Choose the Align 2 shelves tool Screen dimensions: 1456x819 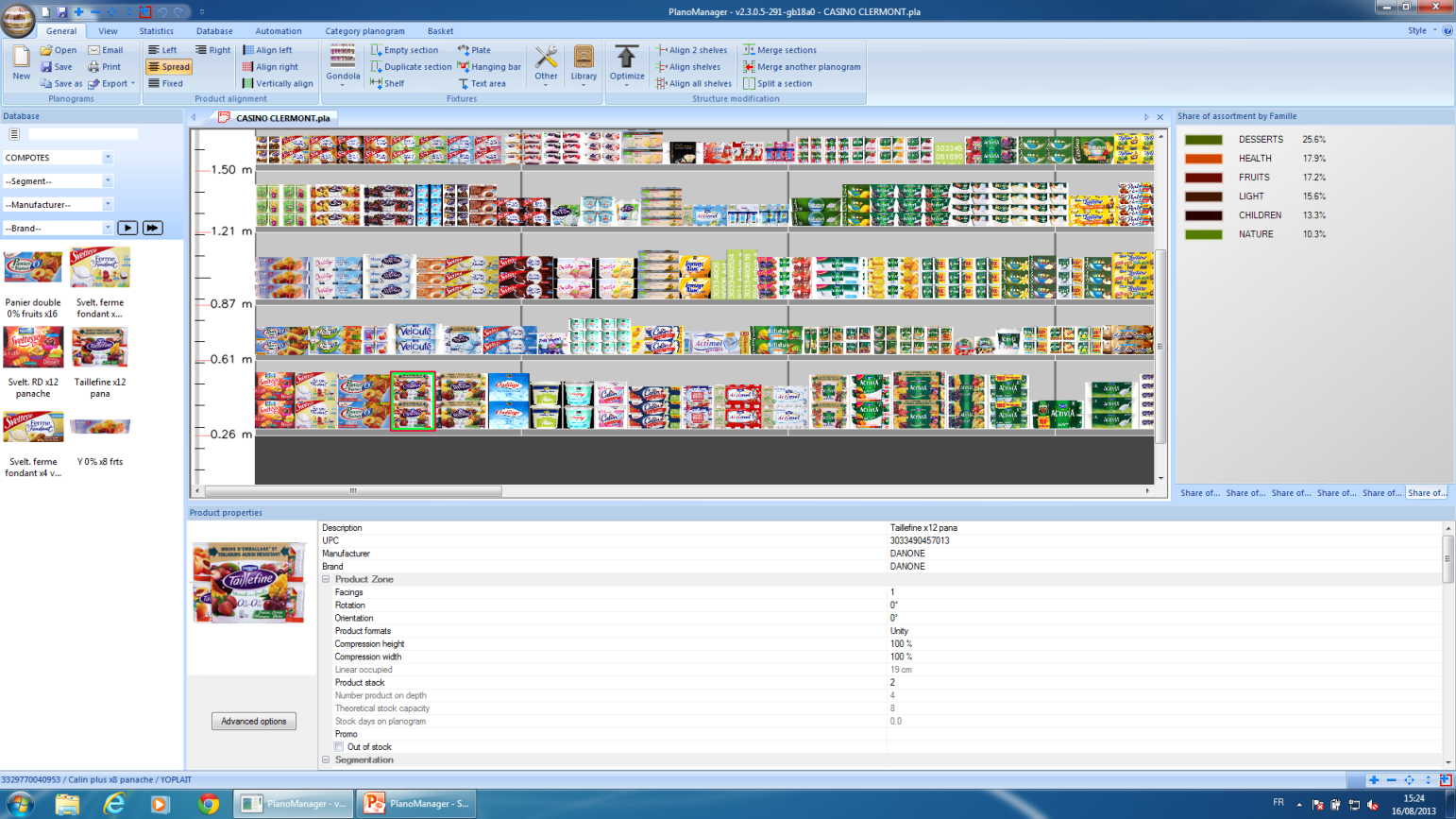(692, 50)
